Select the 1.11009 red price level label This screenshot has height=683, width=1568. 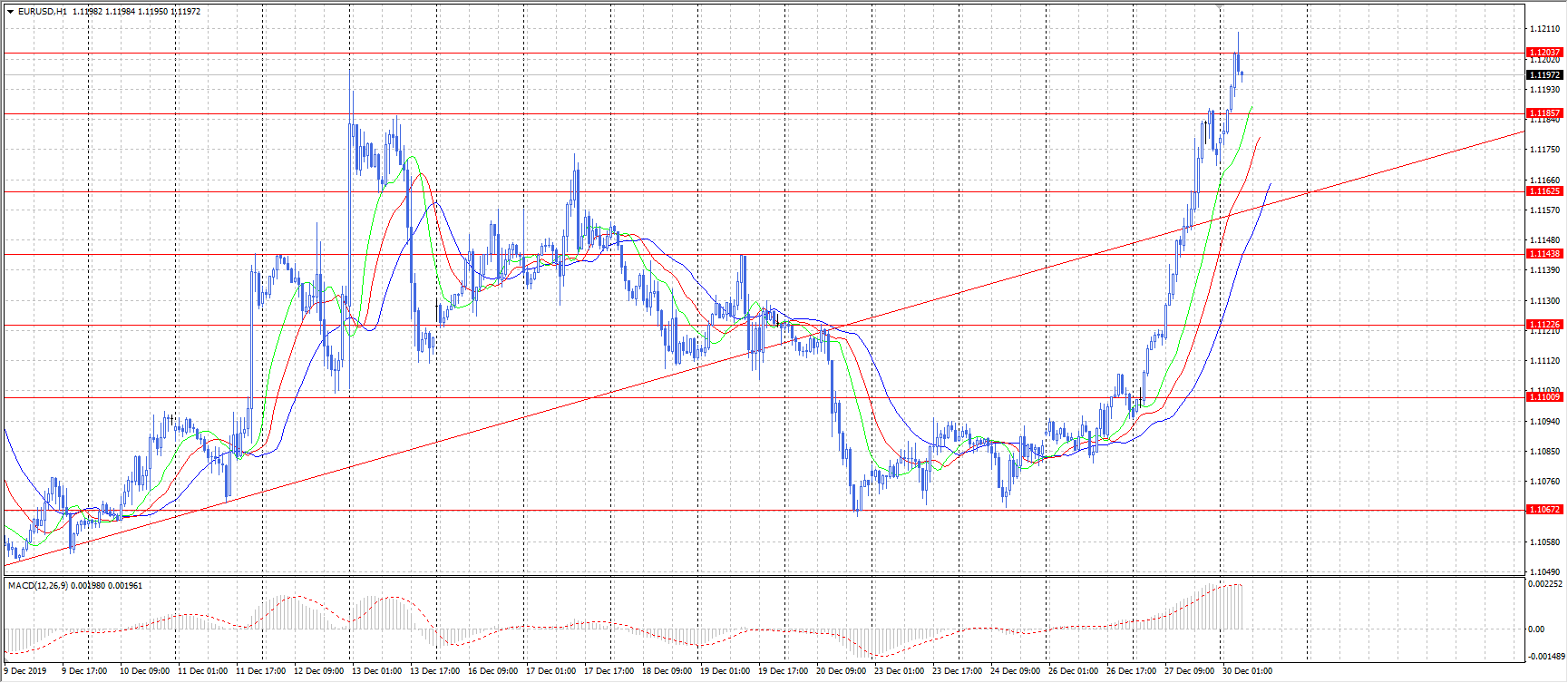point(1544,397)
